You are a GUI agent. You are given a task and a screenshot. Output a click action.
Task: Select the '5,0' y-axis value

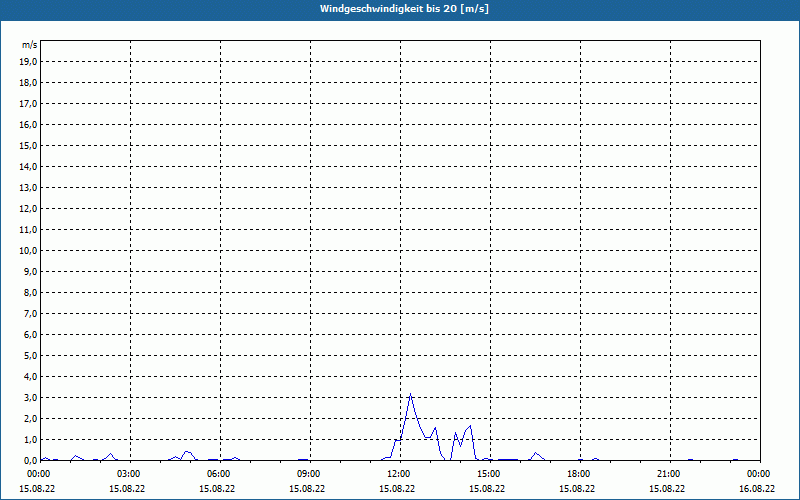click(x=30, y=355)
